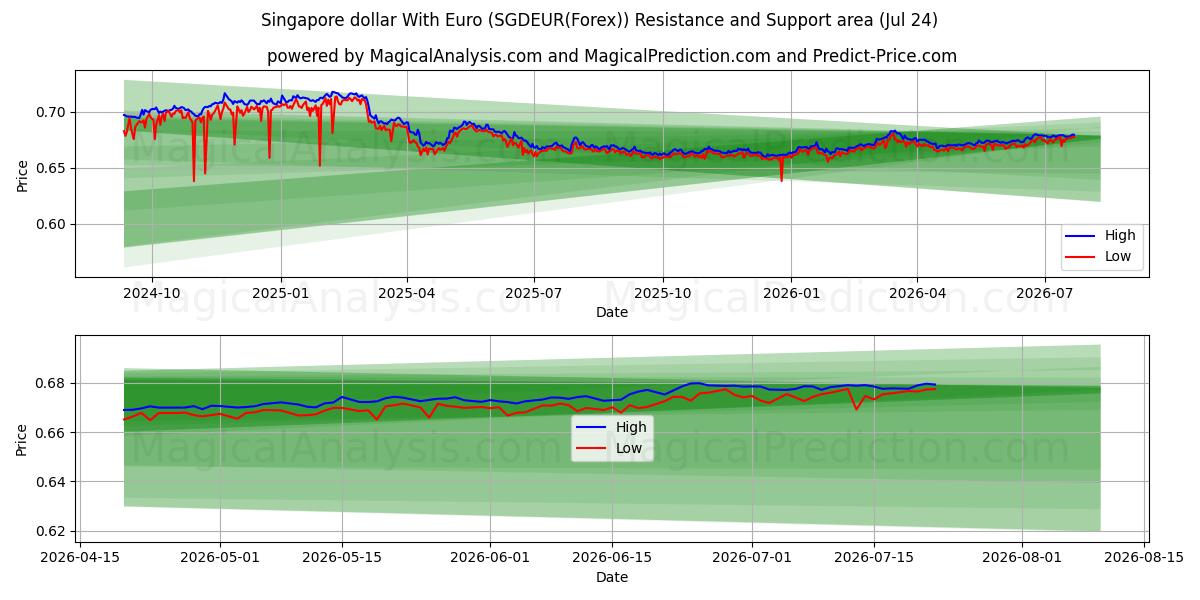
Task: Click the 2026-01 date tick label
Action: coord(791,294)
